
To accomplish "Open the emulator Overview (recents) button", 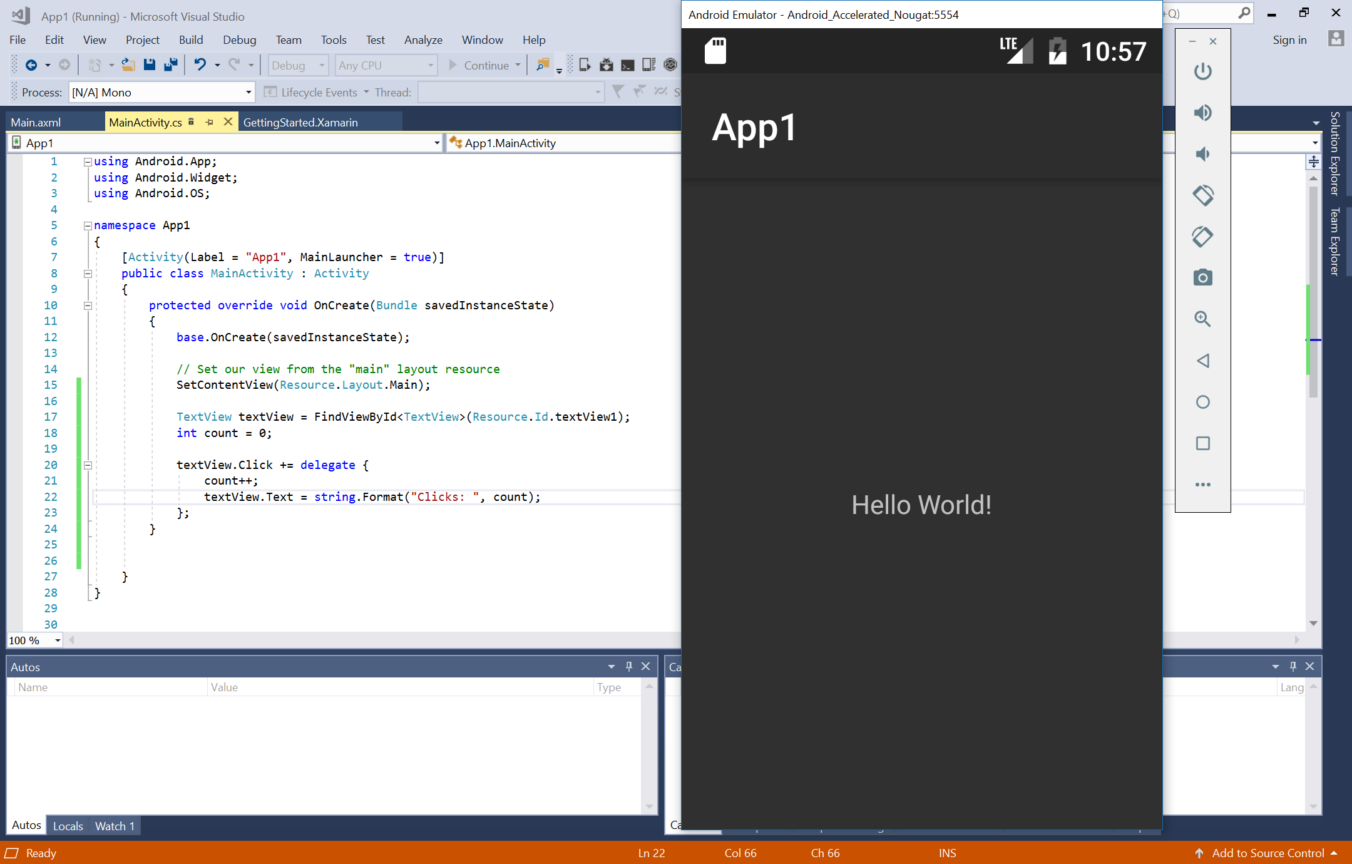I will (1203, 443).
